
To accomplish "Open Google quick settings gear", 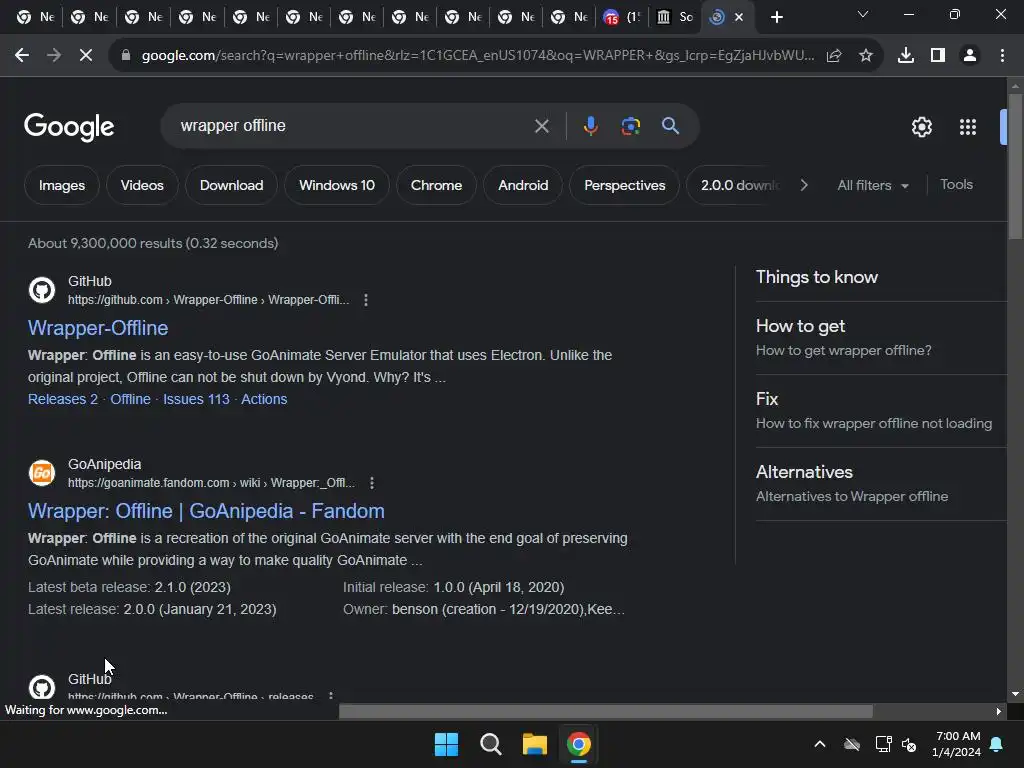I will coord(921,127).
